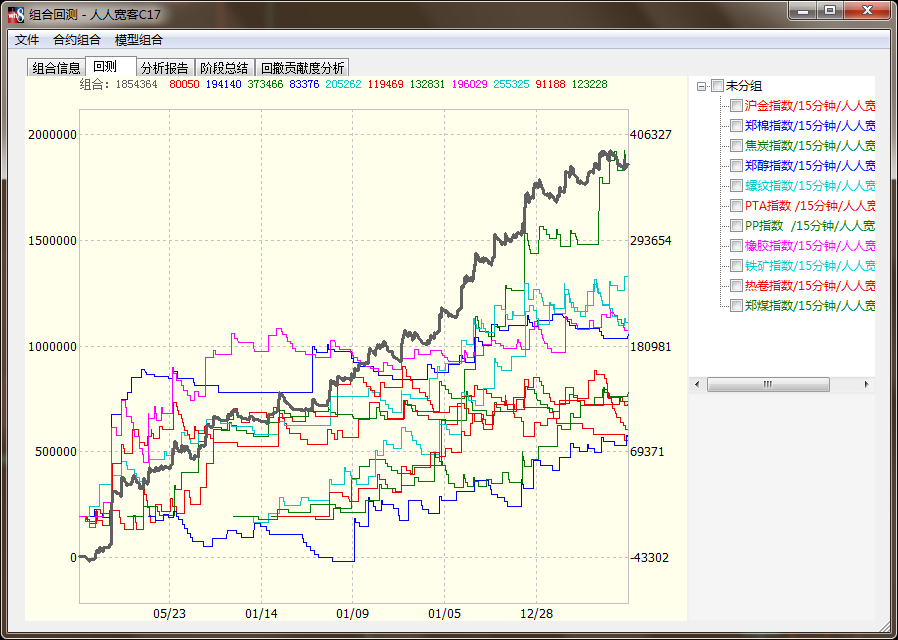Open the 文件 menu
The width and height of the screenshot is (898, 640).
[x=27, y=39]
